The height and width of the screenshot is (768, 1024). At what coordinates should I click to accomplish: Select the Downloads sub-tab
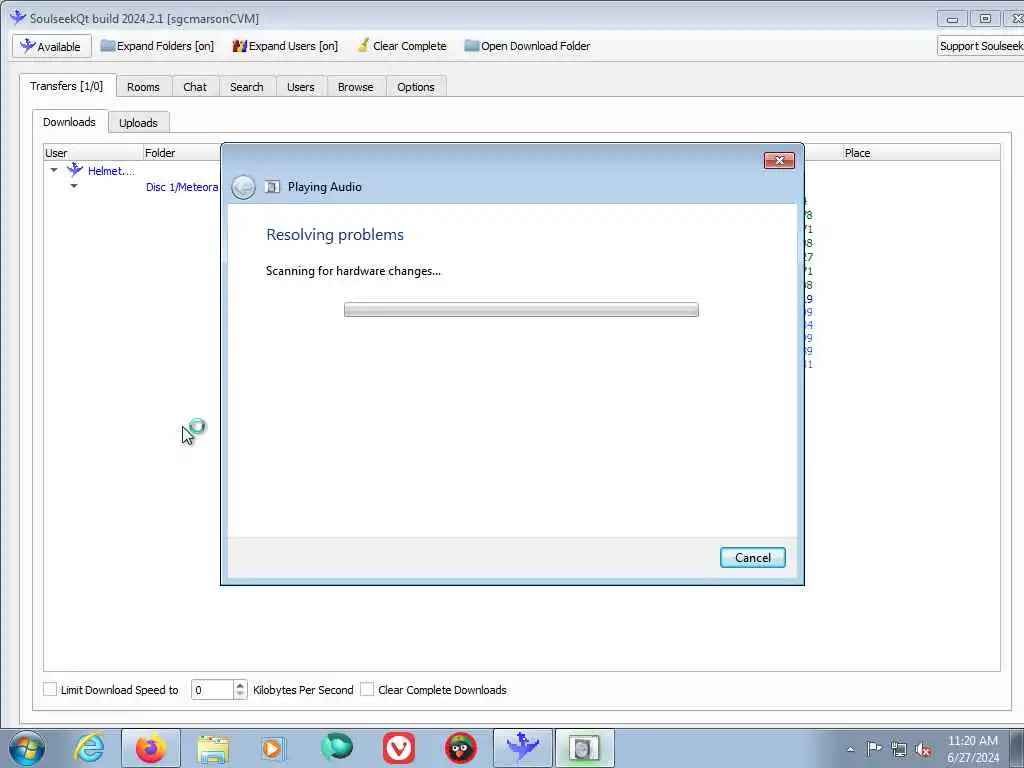click(69, 122)
